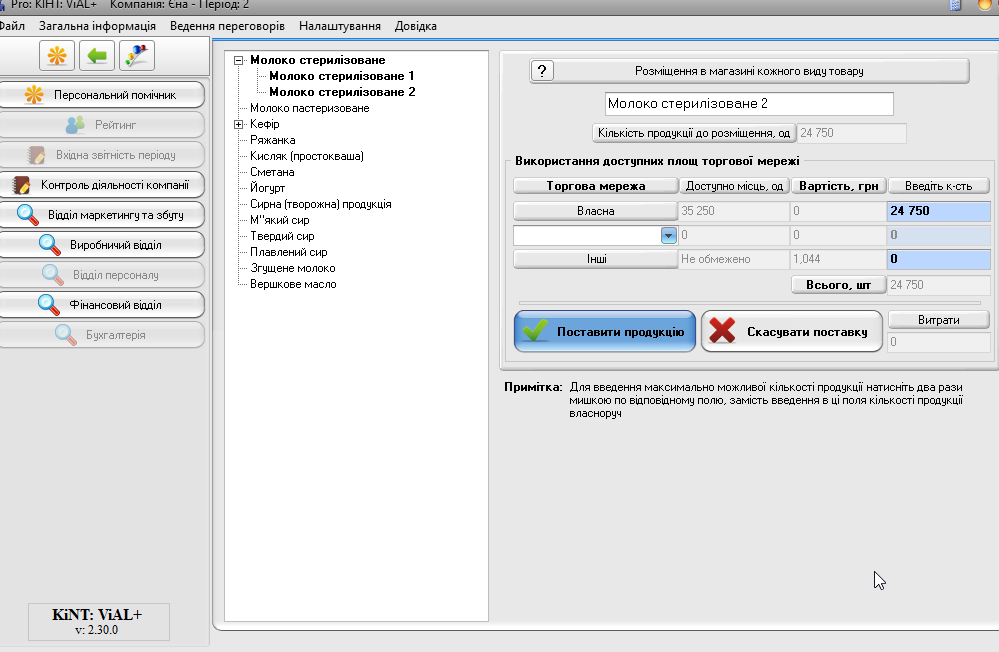Expand the Кефір tree node
This screenshot has width=999, height=652.
pyautogui.click(x=239, y=124)
